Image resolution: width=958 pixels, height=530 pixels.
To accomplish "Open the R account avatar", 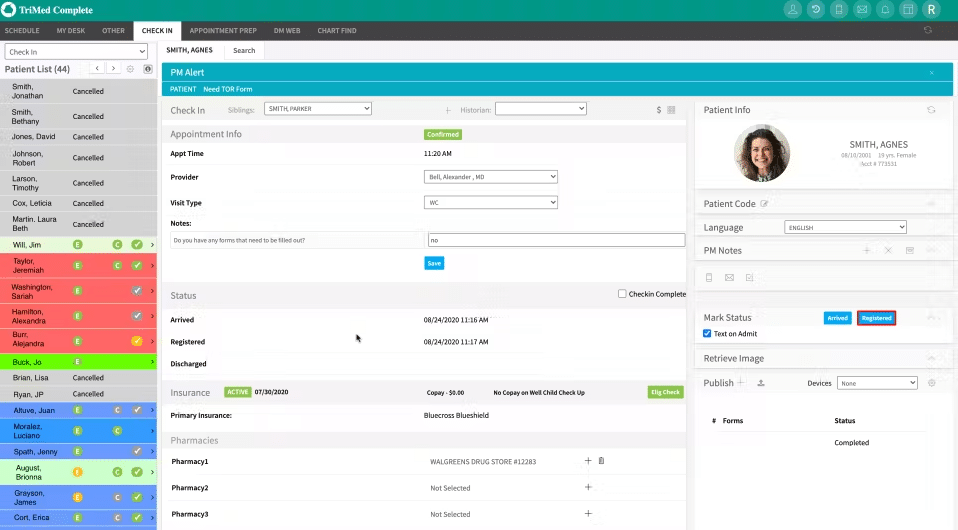I will click(x=932, y=10).
